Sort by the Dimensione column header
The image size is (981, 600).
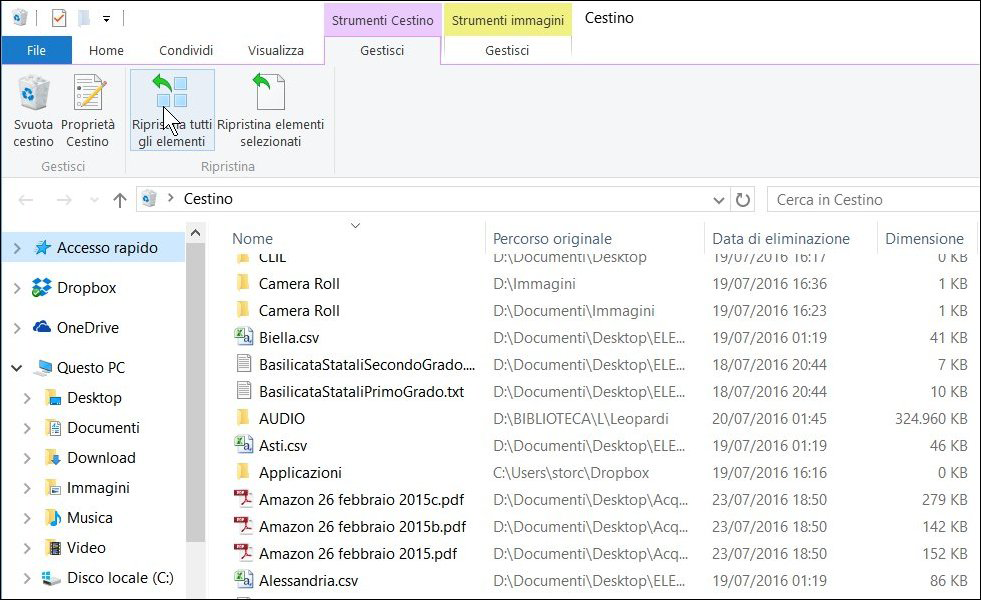click(x=923, y=239)
